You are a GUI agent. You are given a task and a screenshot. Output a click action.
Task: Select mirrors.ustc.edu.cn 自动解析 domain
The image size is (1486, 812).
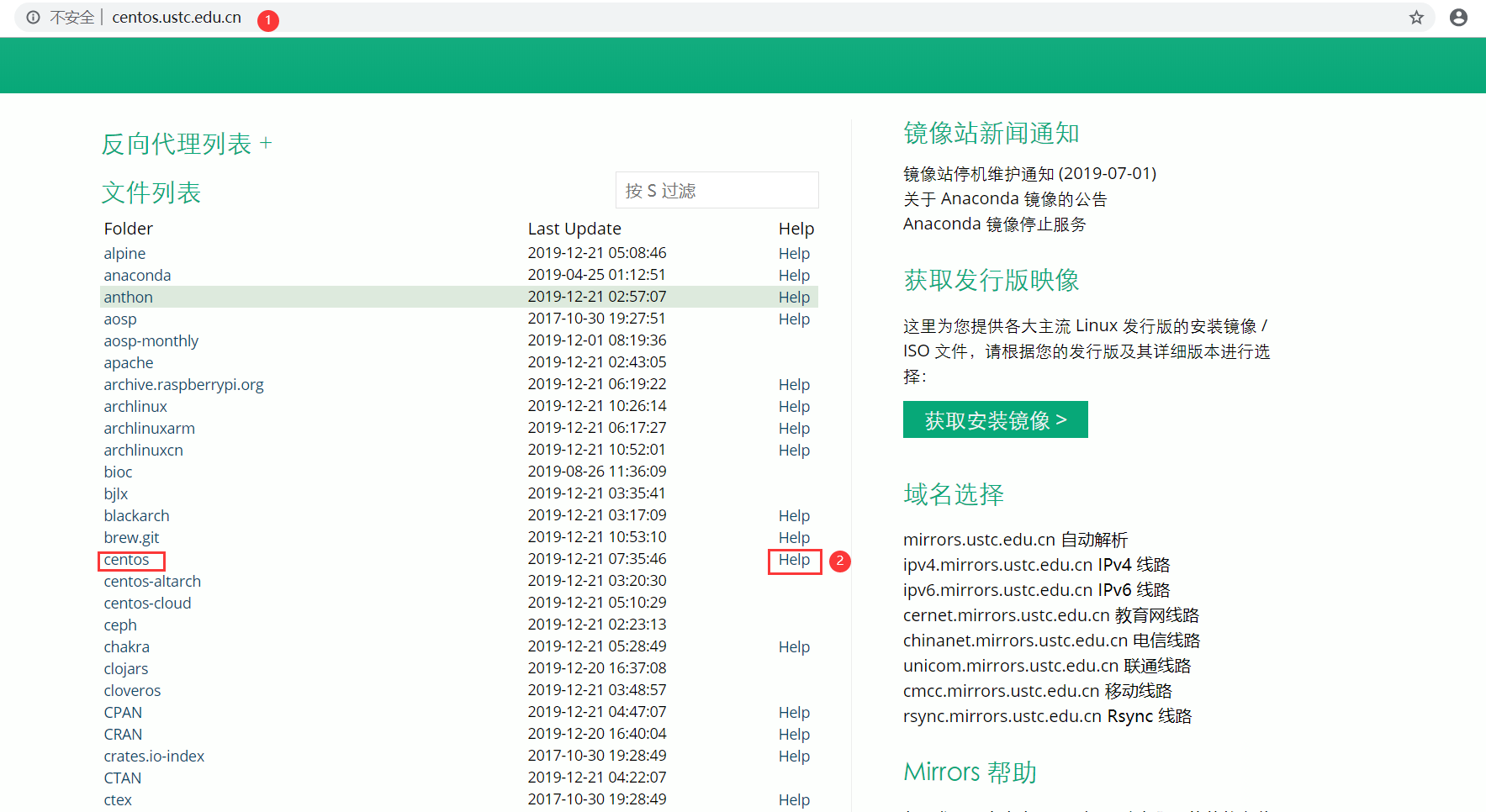point(1015,540)
